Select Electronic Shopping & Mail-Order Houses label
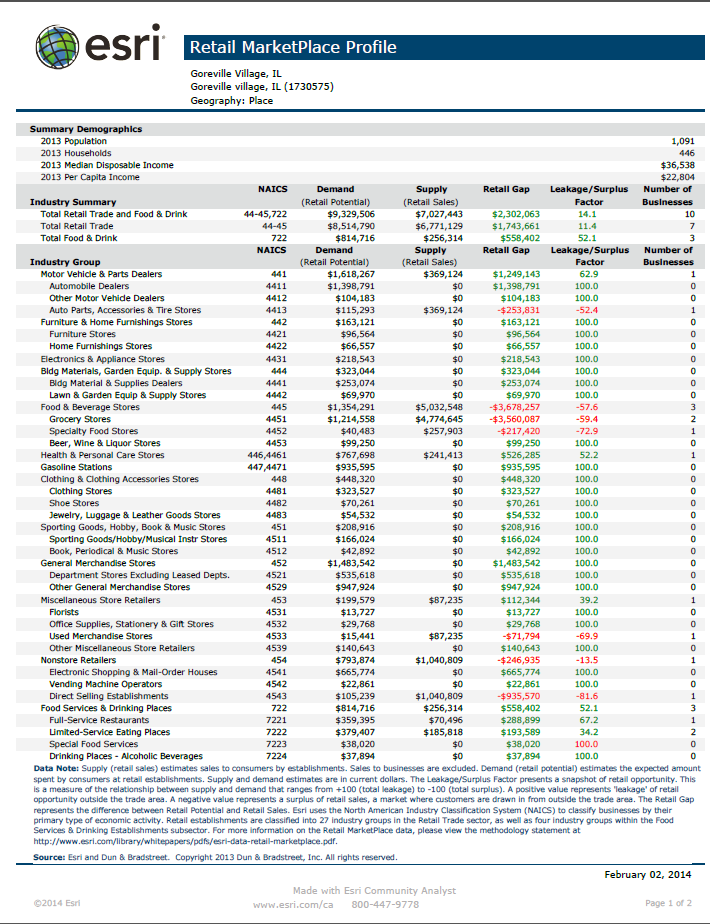The image size is (710, 924). (x=133, y=672)
